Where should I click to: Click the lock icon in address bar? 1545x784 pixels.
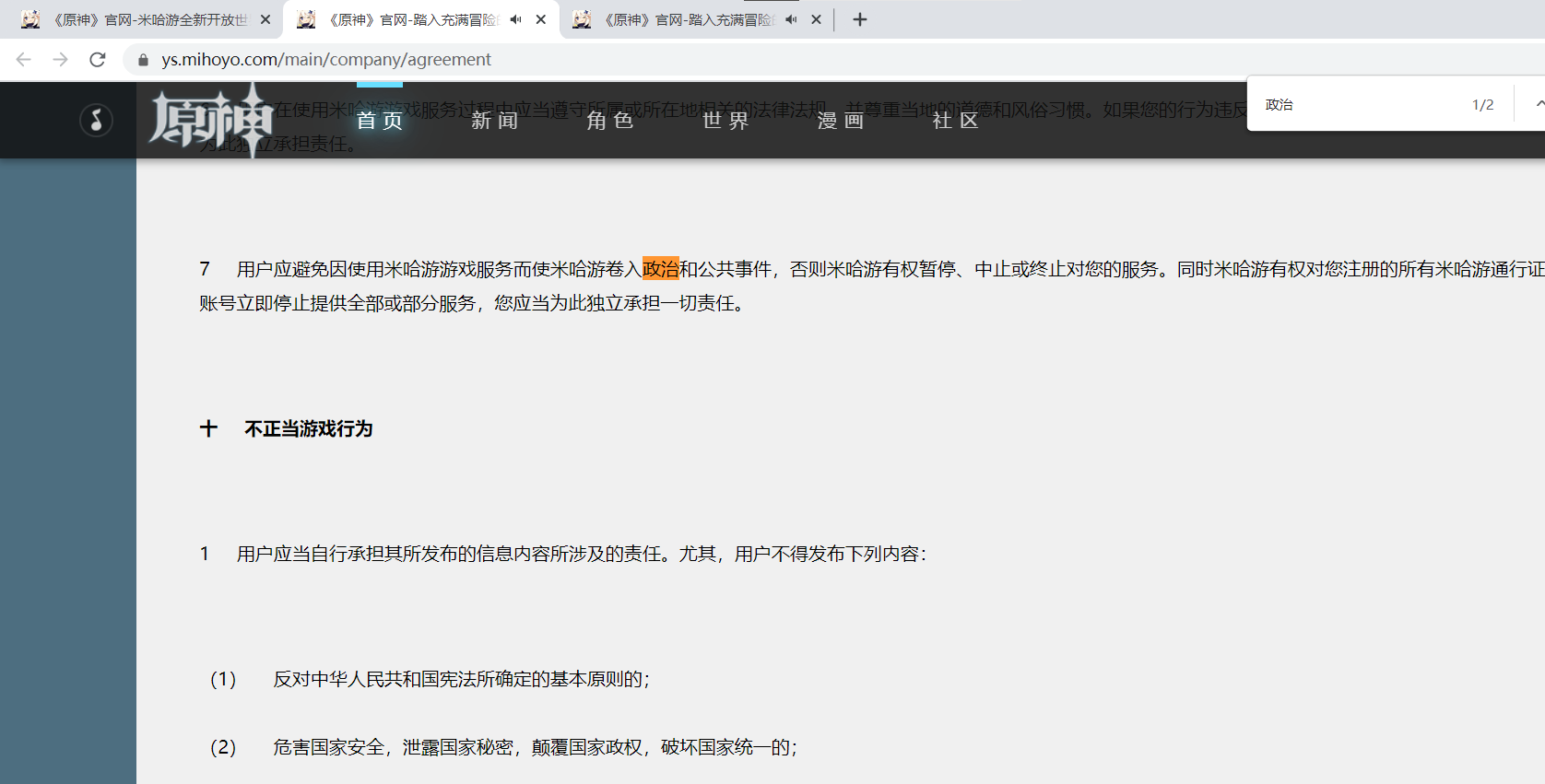(x=143, y=60)
